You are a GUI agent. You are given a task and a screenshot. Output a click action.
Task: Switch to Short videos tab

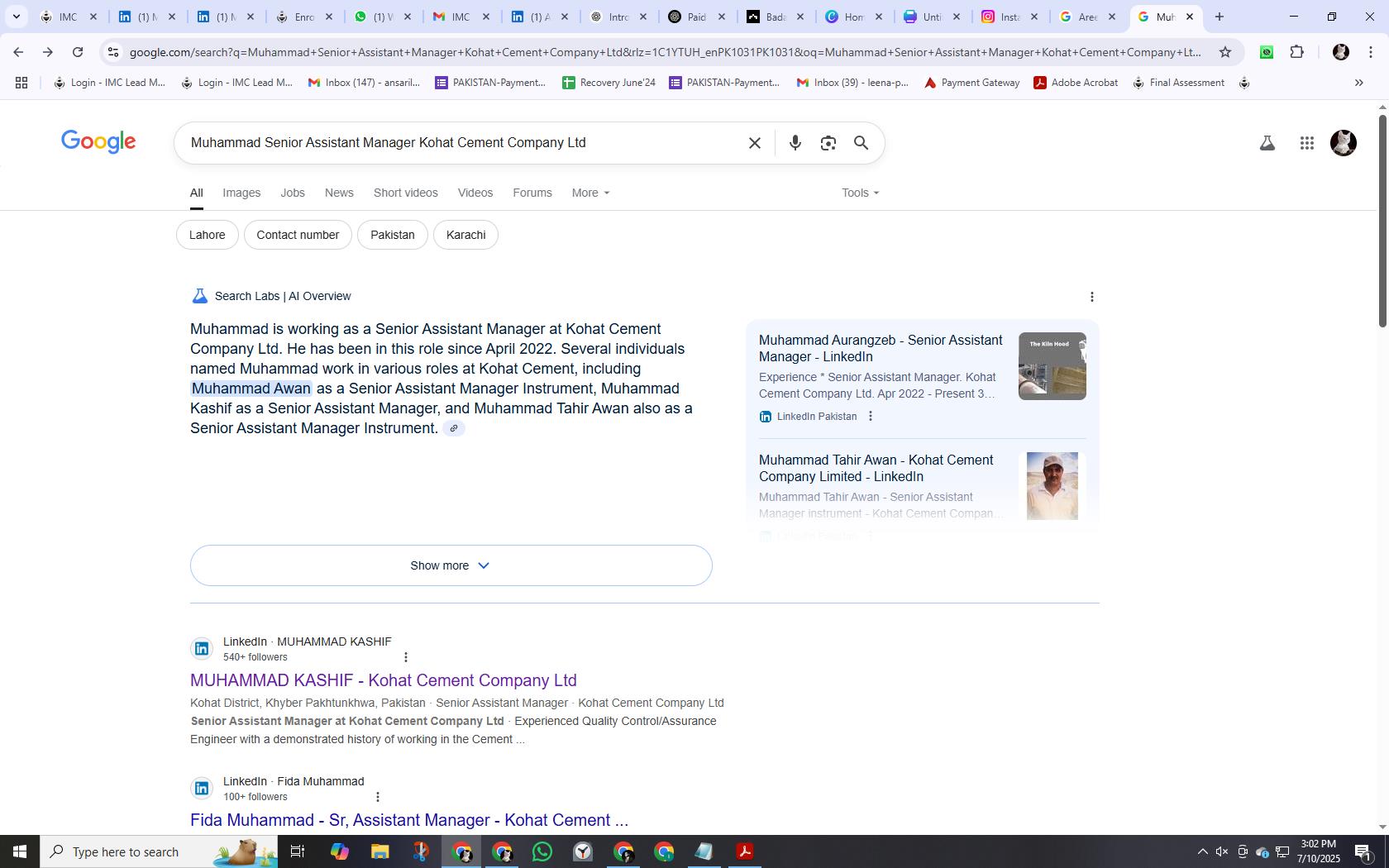coord(405,193)
